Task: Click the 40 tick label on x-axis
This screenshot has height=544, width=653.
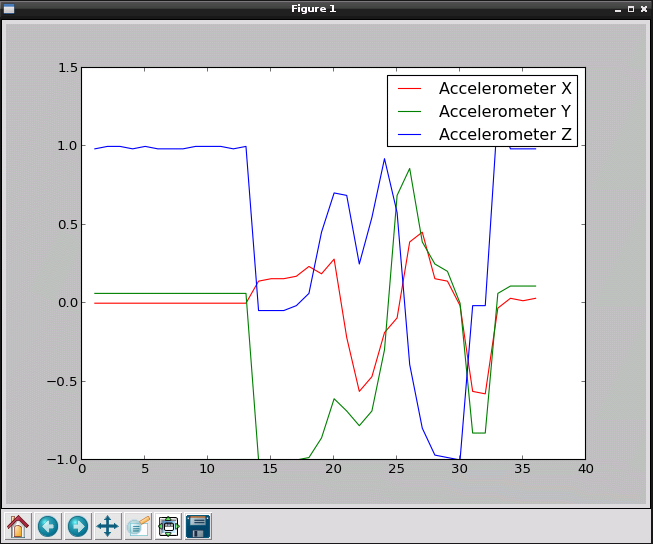Action: (x=585, y=469)
